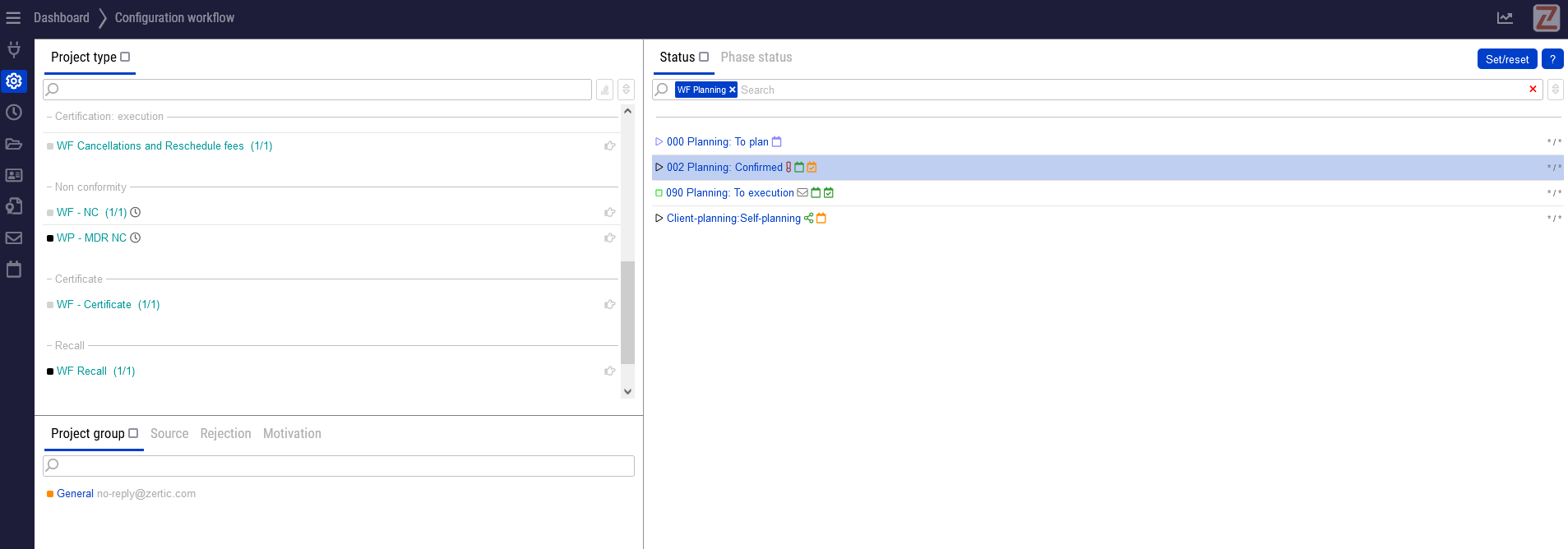Open the plug connections sidebar icon
Viewport: 1568px width, 549px height.
click(x=14, y=49)
